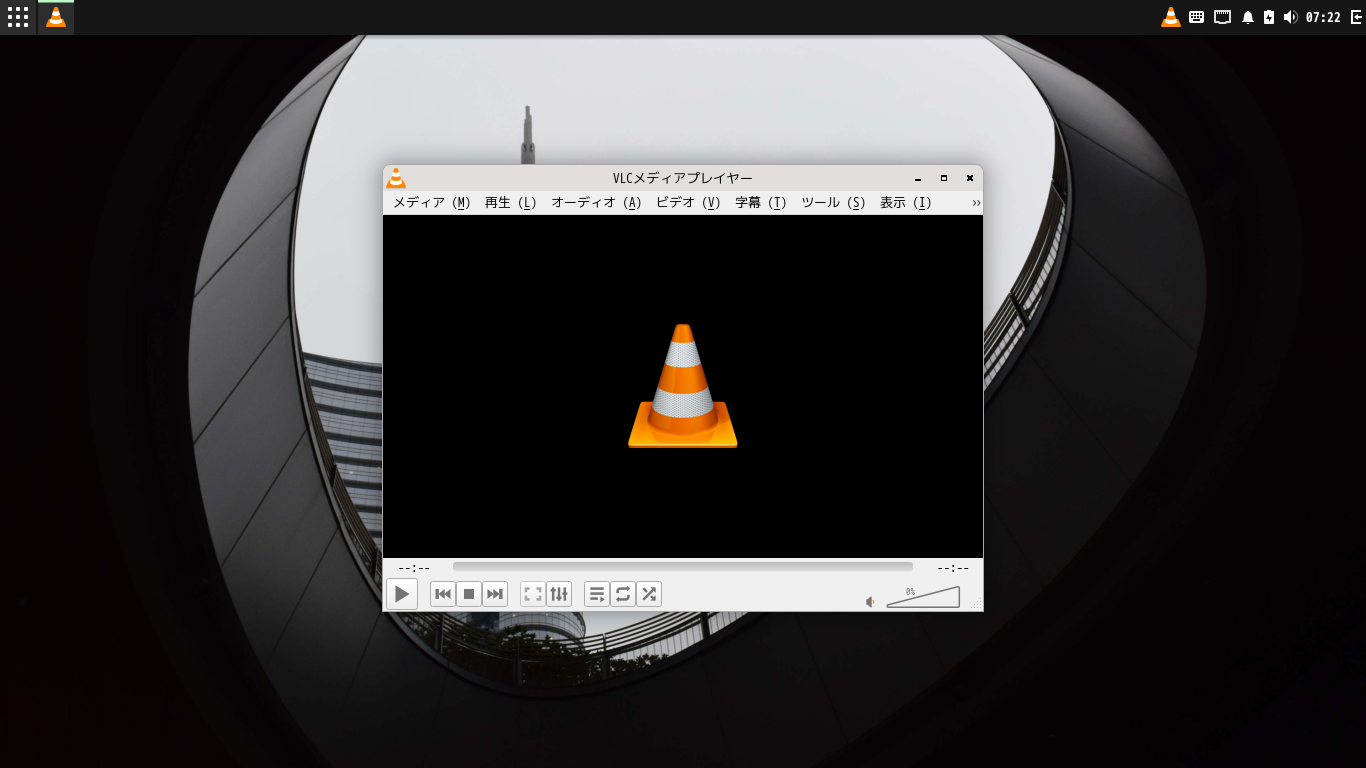1366x768 pixels.
Task: Open the display/screen tray icon
Action: click(1222, 17)
